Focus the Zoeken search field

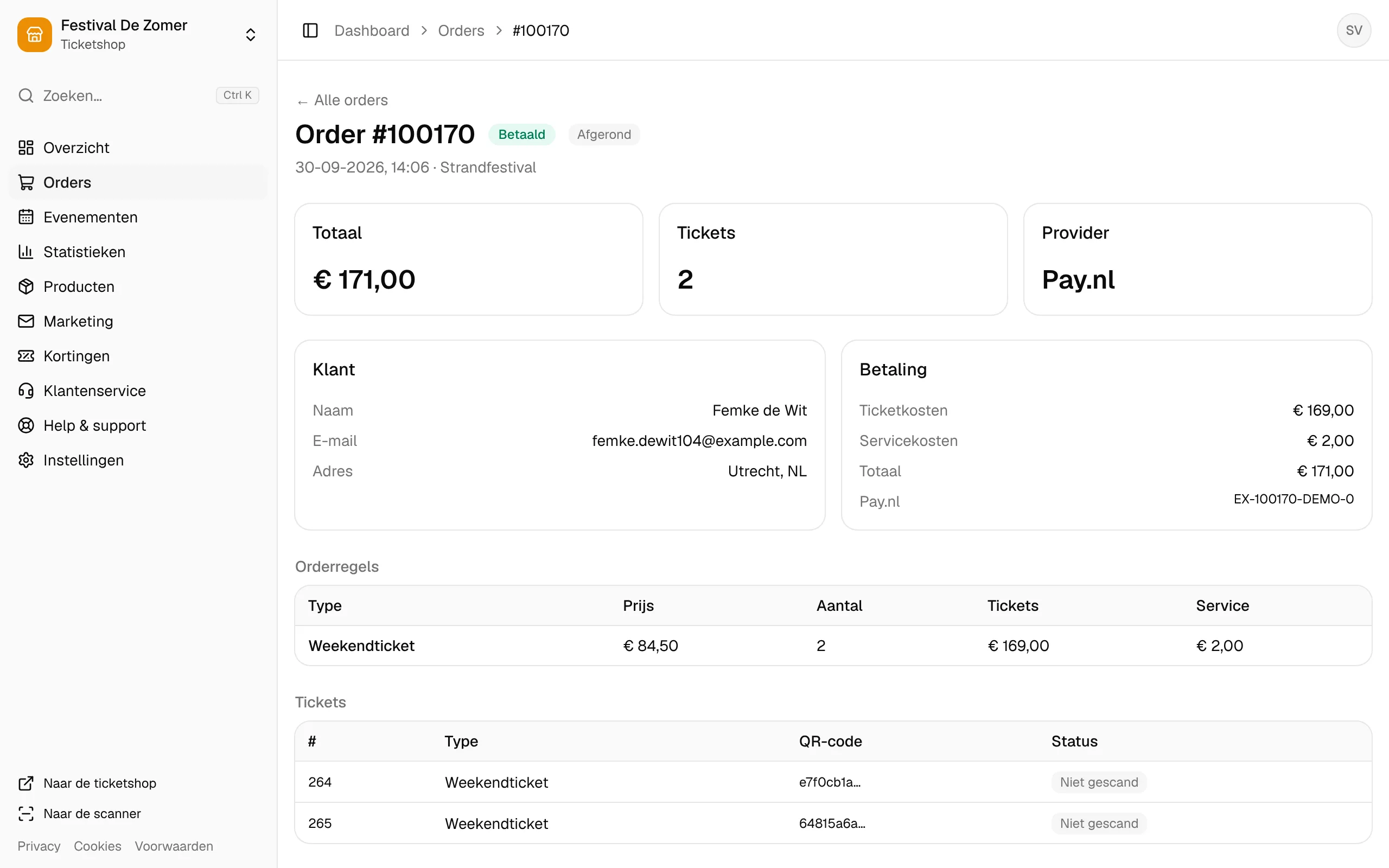pos(138,95)
